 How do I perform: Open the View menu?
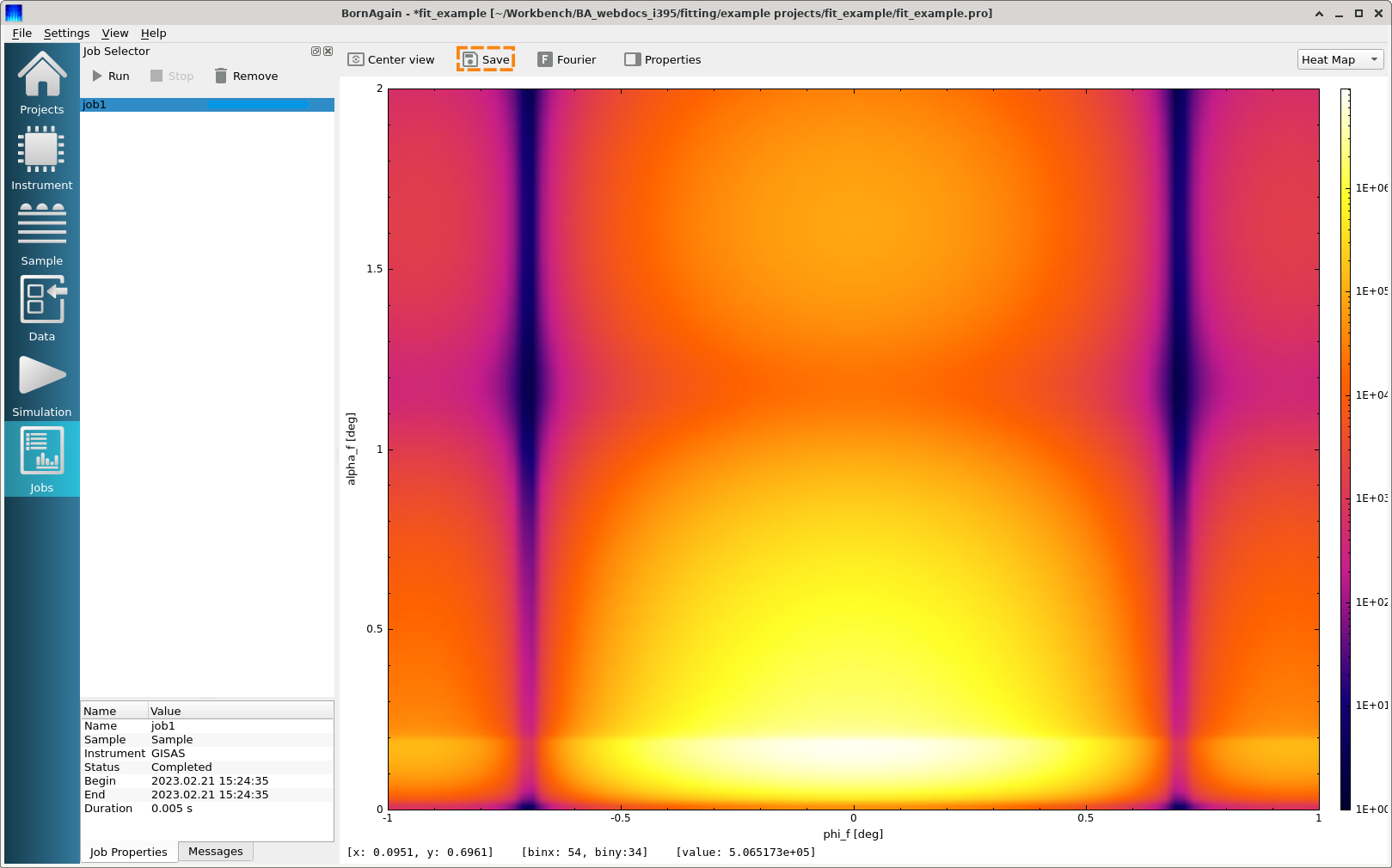point(114,33)
